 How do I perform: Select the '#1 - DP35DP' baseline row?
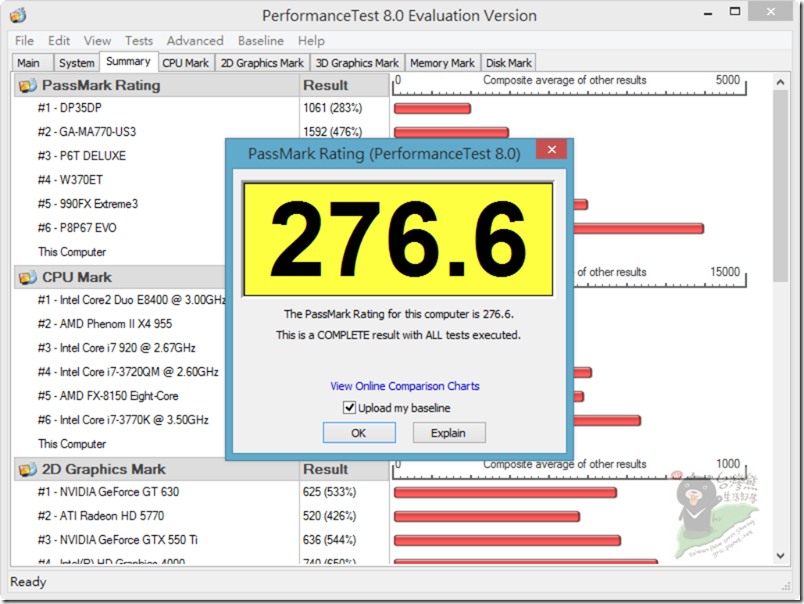point(69,108)
